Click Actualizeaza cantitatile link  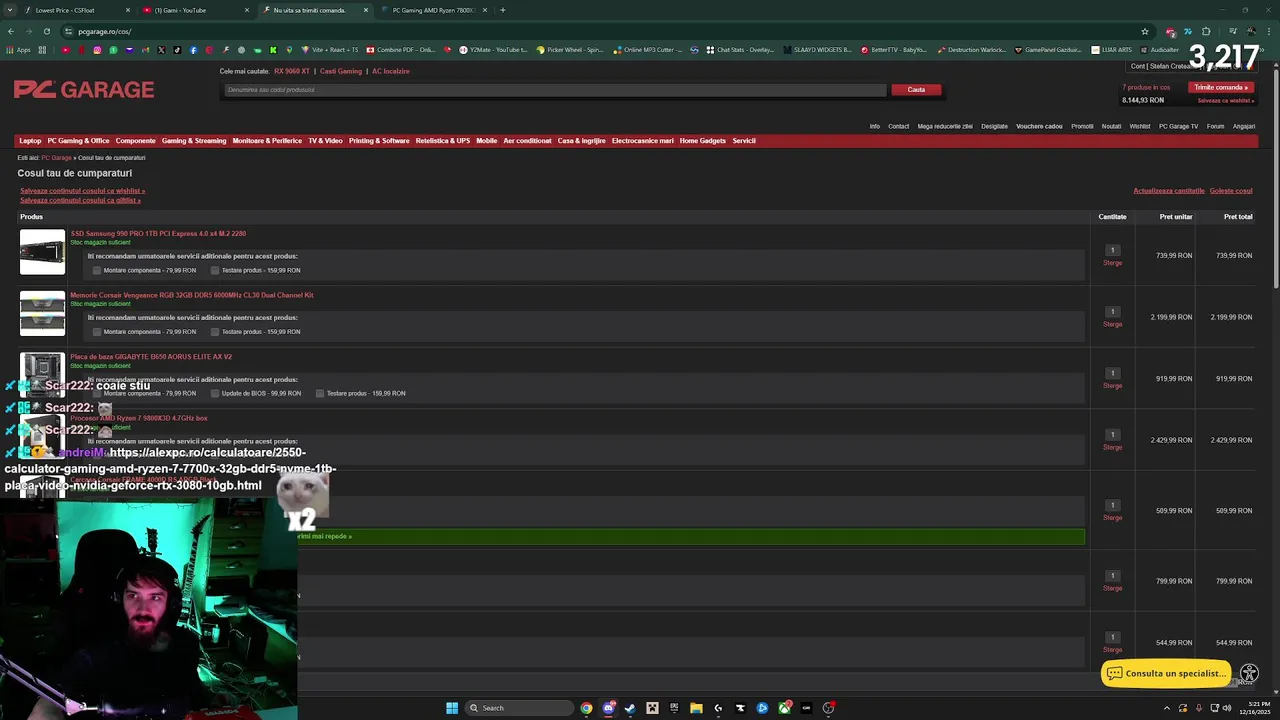(x=1169, y=191)
